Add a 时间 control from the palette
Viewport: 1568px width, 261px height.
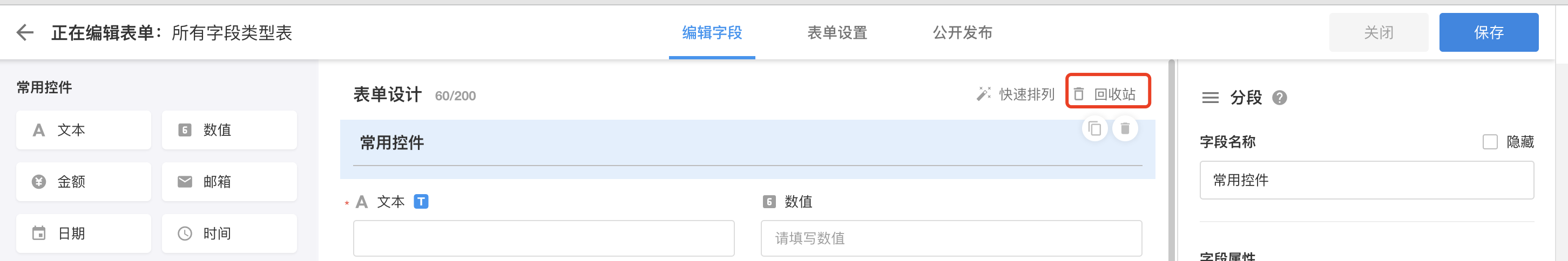[x=229, y=233]
